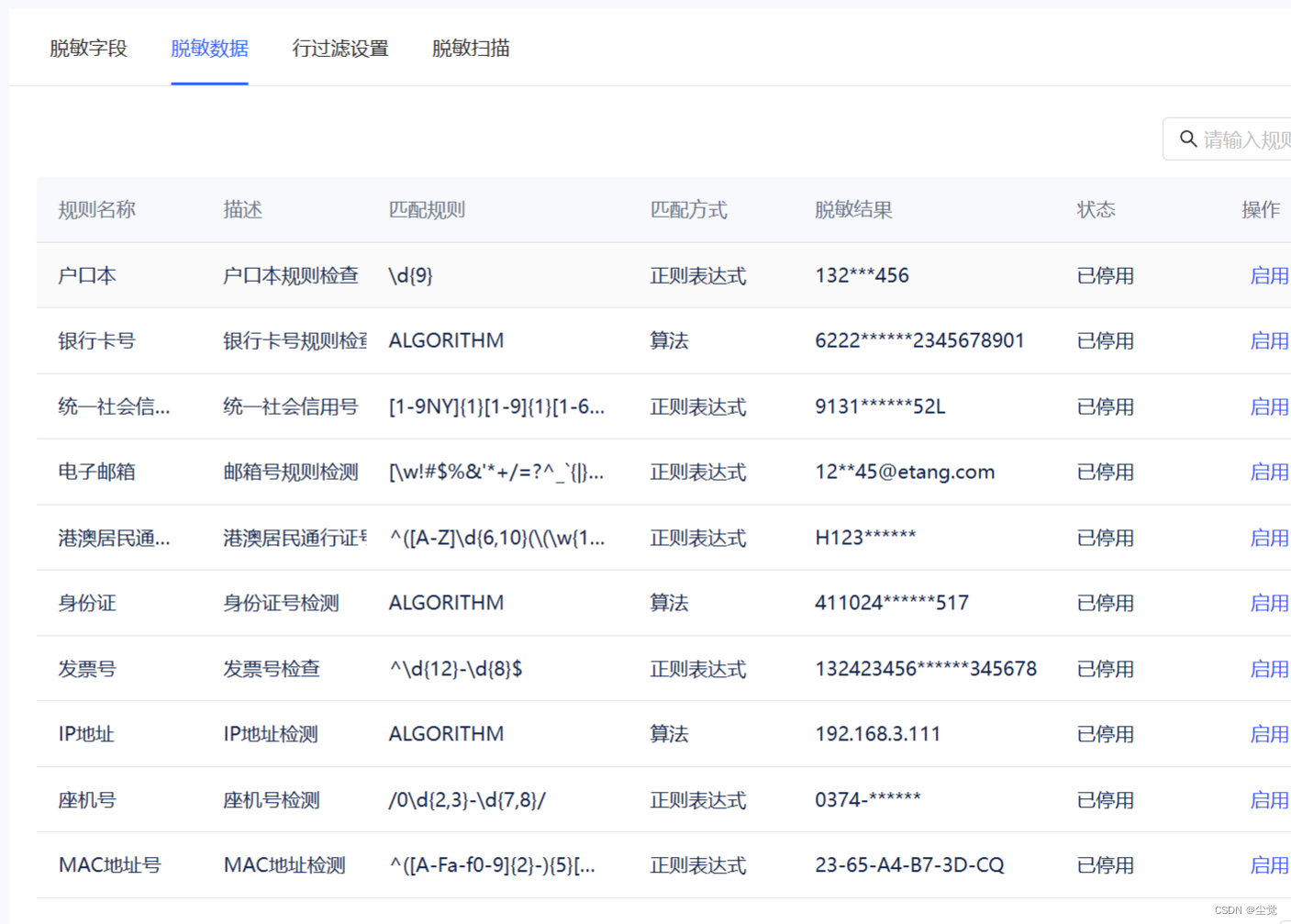This screenshot has height=924, width=1291.
Task: Switch to the 脱敏字段 tab
Action: point(88,49)
